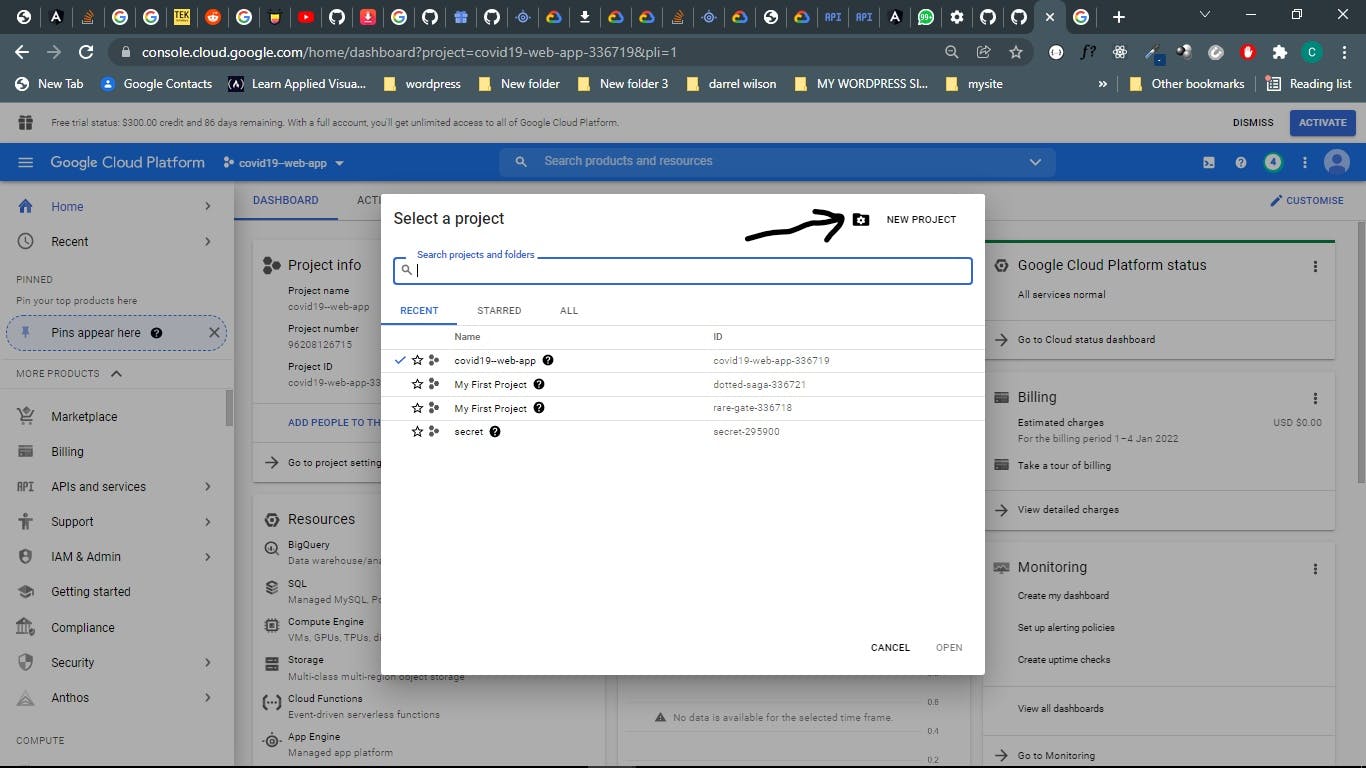Expand IAM & Admin submenu chevron
Screen dimensions: 1366x768
tap(208, 556)
